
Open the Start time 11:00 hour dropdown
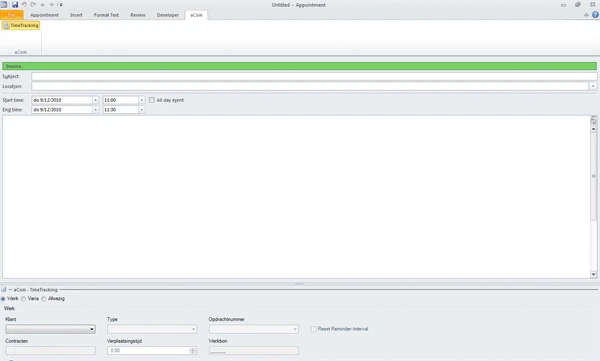142,100
